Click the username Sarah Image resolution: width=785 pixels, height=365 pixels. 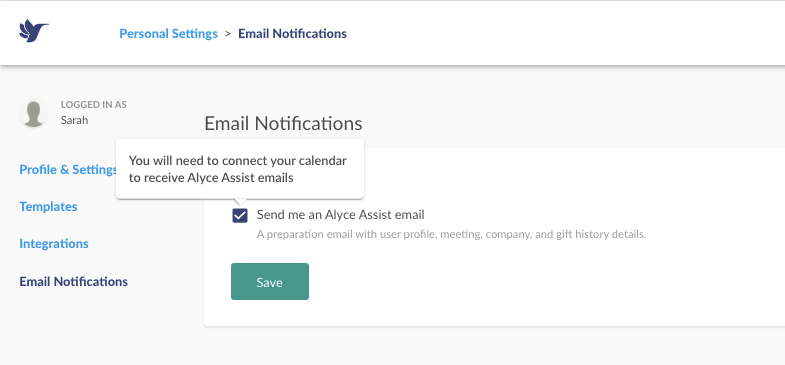point(74,120)
